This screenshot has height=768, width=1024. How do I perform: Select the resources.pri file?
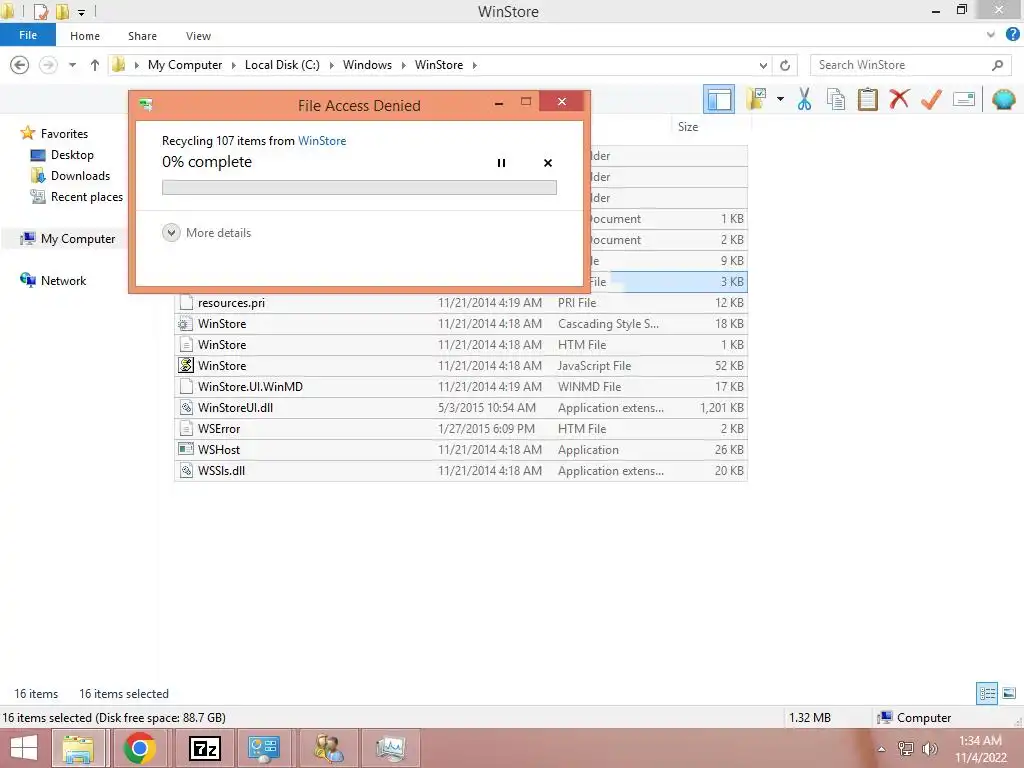[461, 302]
